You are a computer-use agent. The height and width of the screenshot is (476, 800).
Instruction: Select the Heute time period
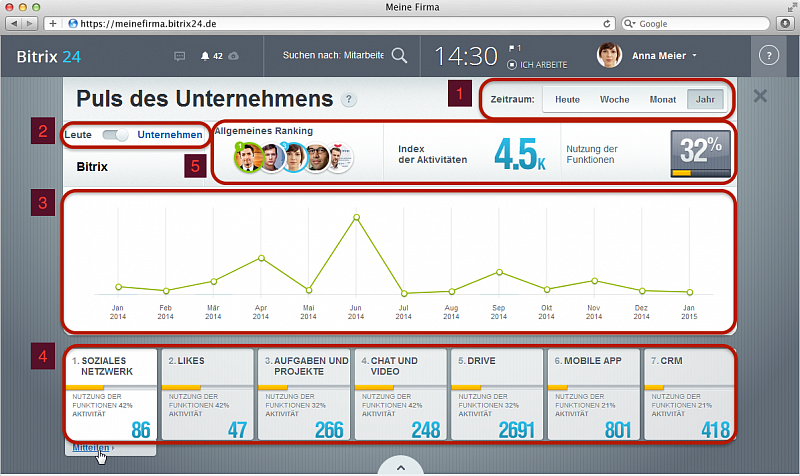tap(567, 99)
